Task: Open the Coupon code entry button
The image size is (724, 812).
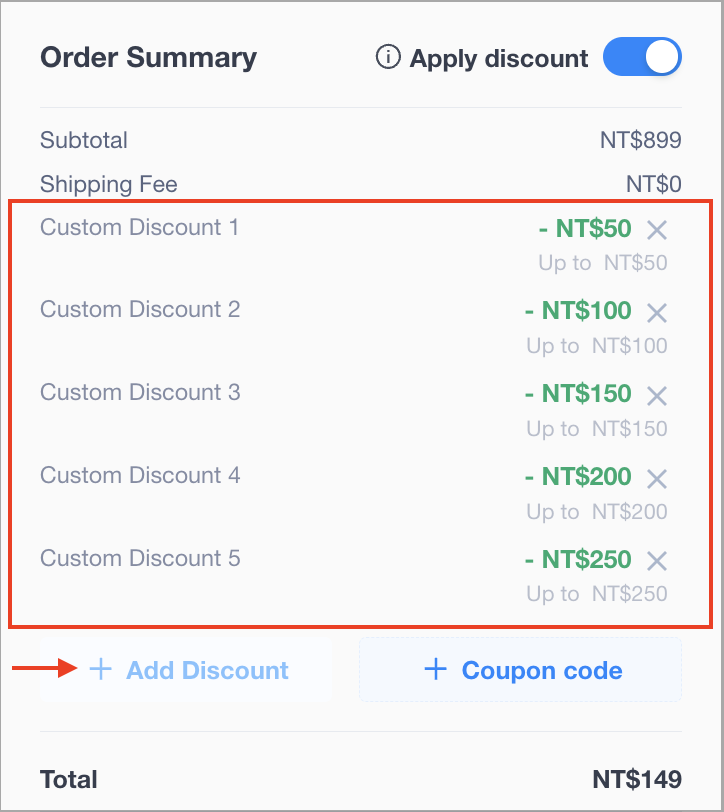Action: click(x=520, y=670)
